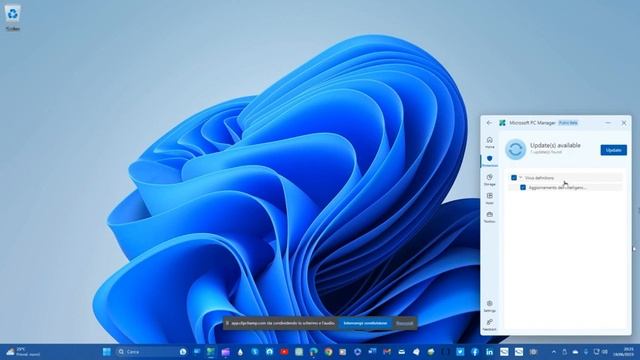640x360 pixels.
Task: Open Toolbox section in PC Manager
Action: tap(489, 217)
